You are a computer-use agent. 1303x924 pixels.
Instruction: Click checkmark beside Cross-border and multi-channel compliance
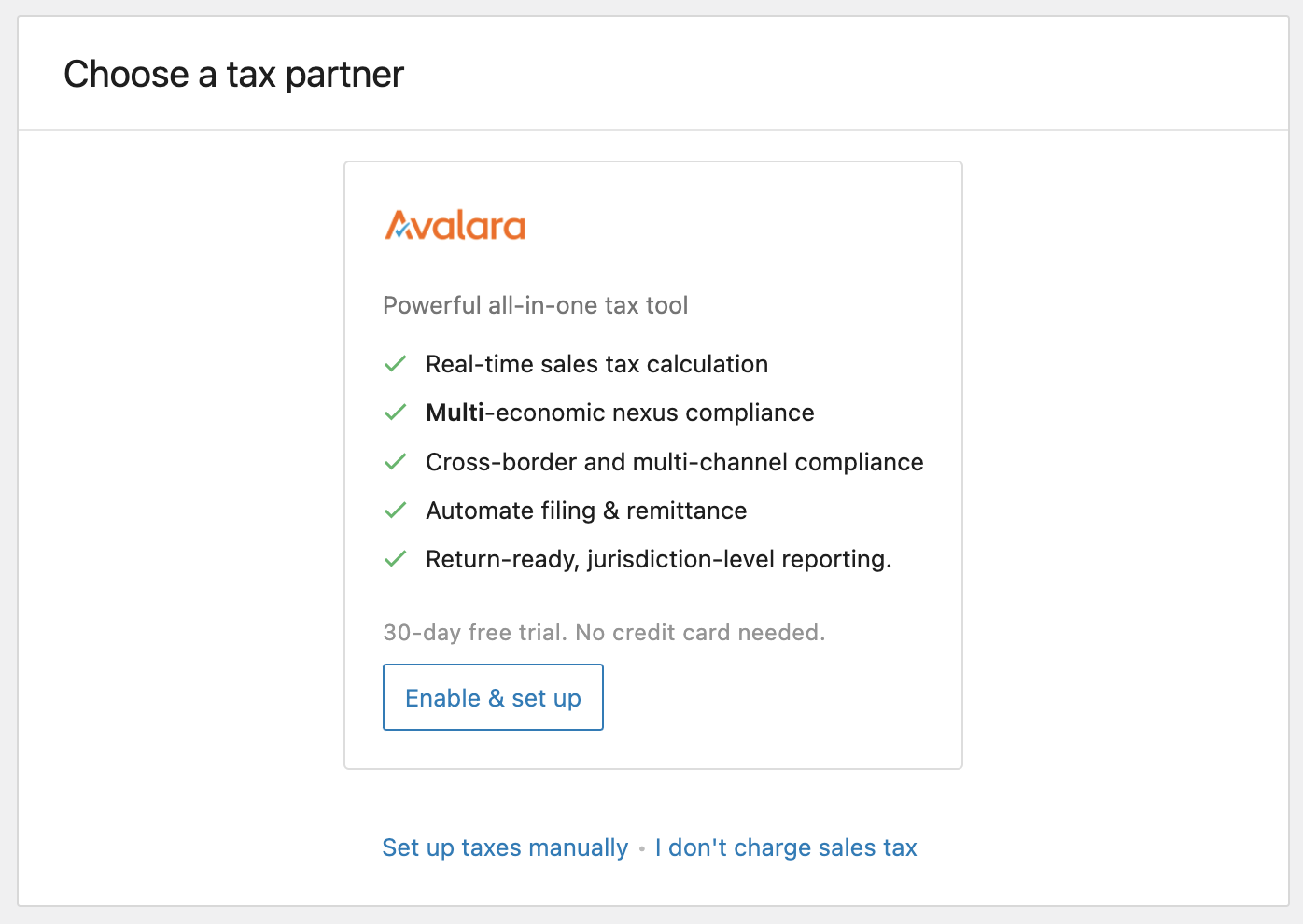pos(396,462)
